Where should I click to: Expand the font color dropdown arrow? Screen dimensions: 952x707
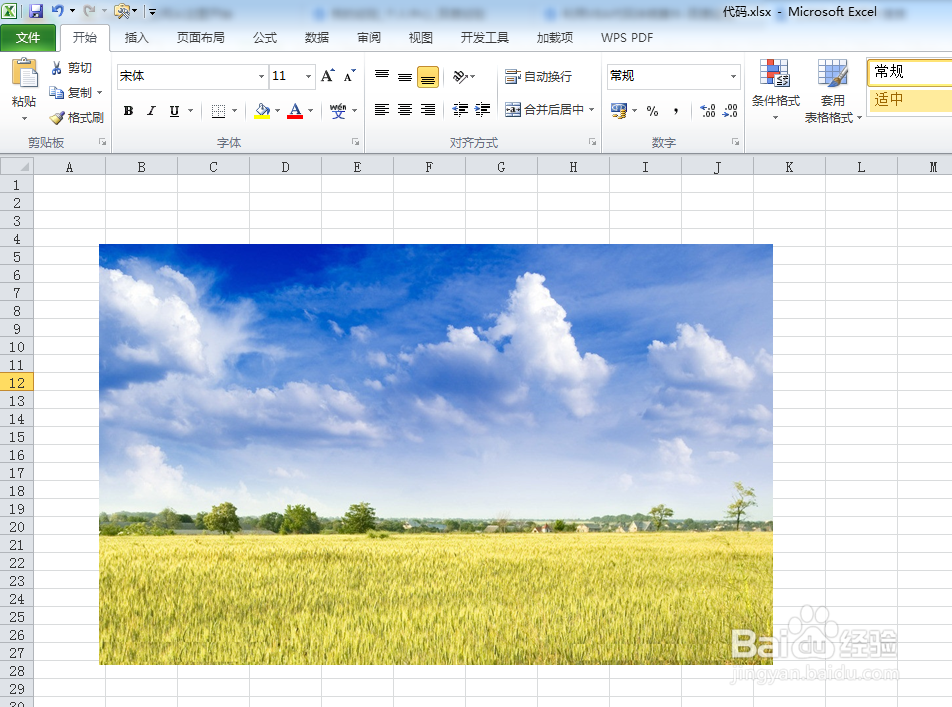tap(311, 111)
